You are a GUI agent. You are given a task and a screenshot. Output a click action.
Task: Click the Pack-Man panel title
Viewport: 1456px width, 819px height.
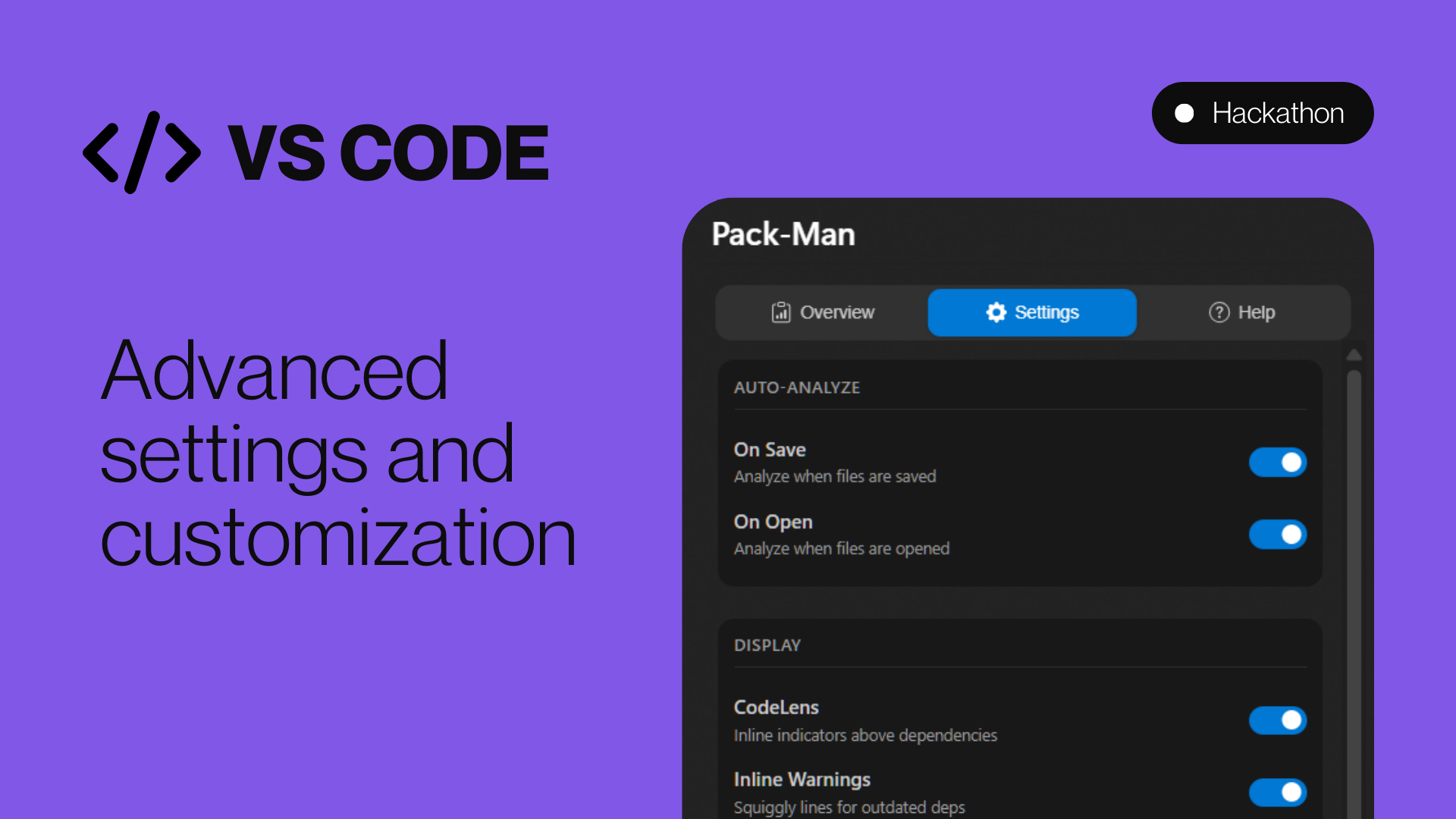(783, 234)
